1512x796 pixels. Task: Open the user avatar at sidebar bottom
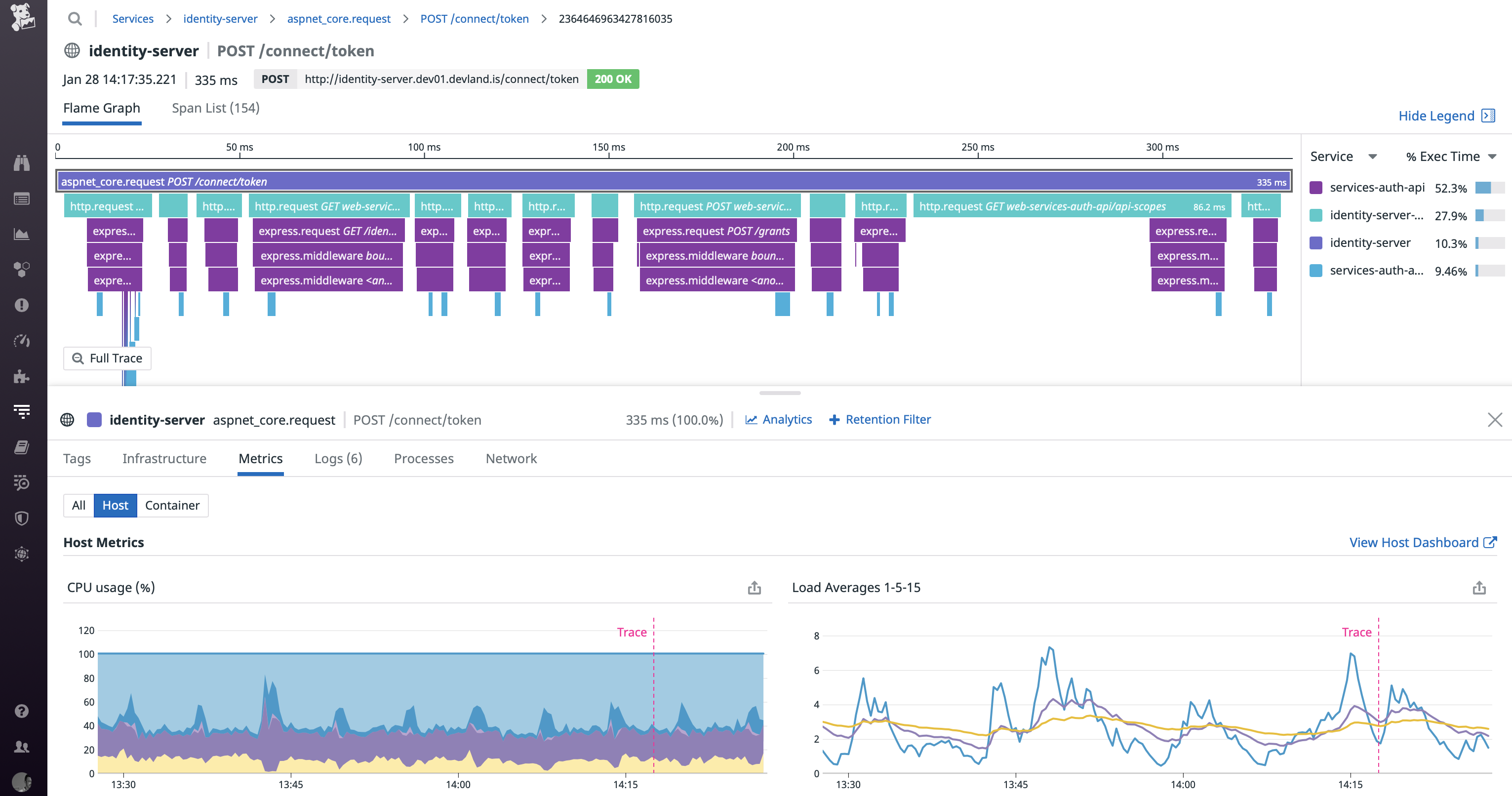click(x=22, y=782)
